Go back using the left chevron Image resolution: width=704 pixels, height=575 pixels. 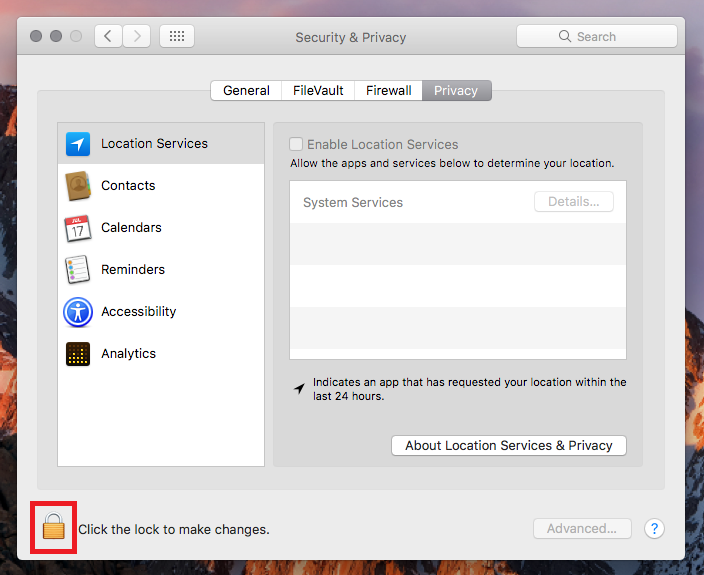108,37
